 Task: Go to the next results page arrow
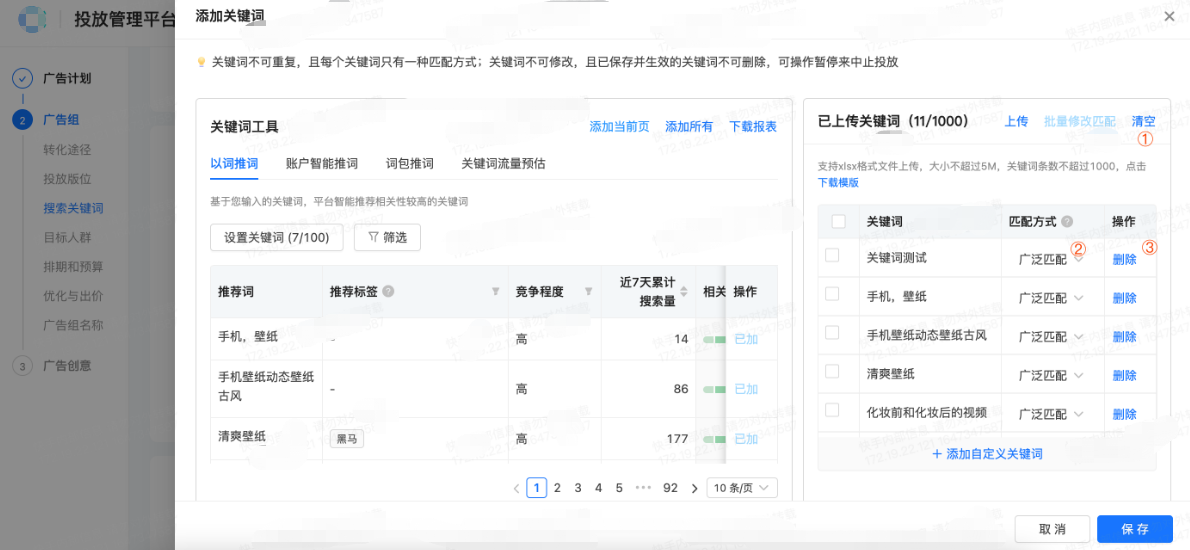[694, 488]
